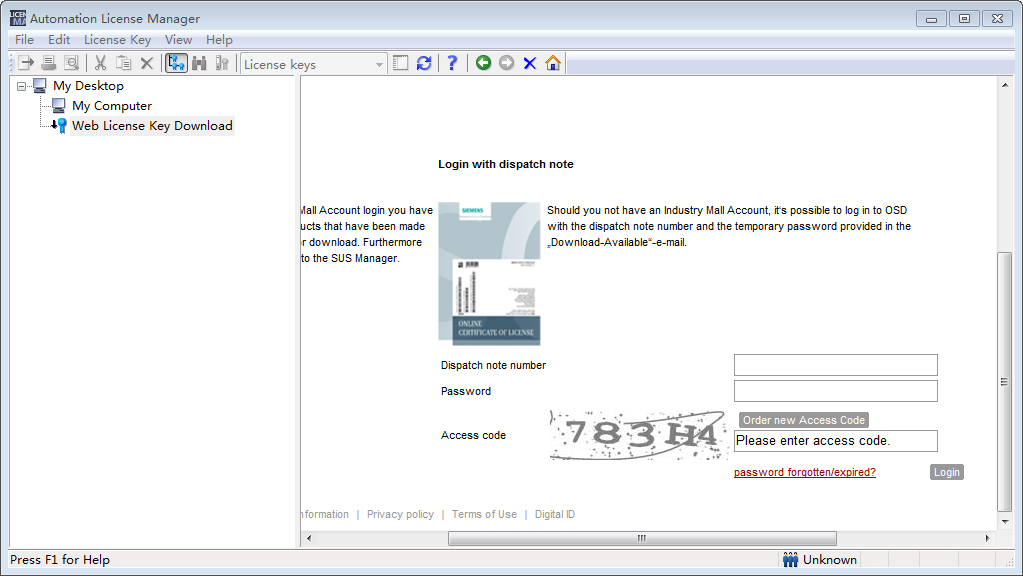The width and height of the screenshot is (1023, 576).
Task: Click the My Desktop computer icon
Action: (40, 85)
